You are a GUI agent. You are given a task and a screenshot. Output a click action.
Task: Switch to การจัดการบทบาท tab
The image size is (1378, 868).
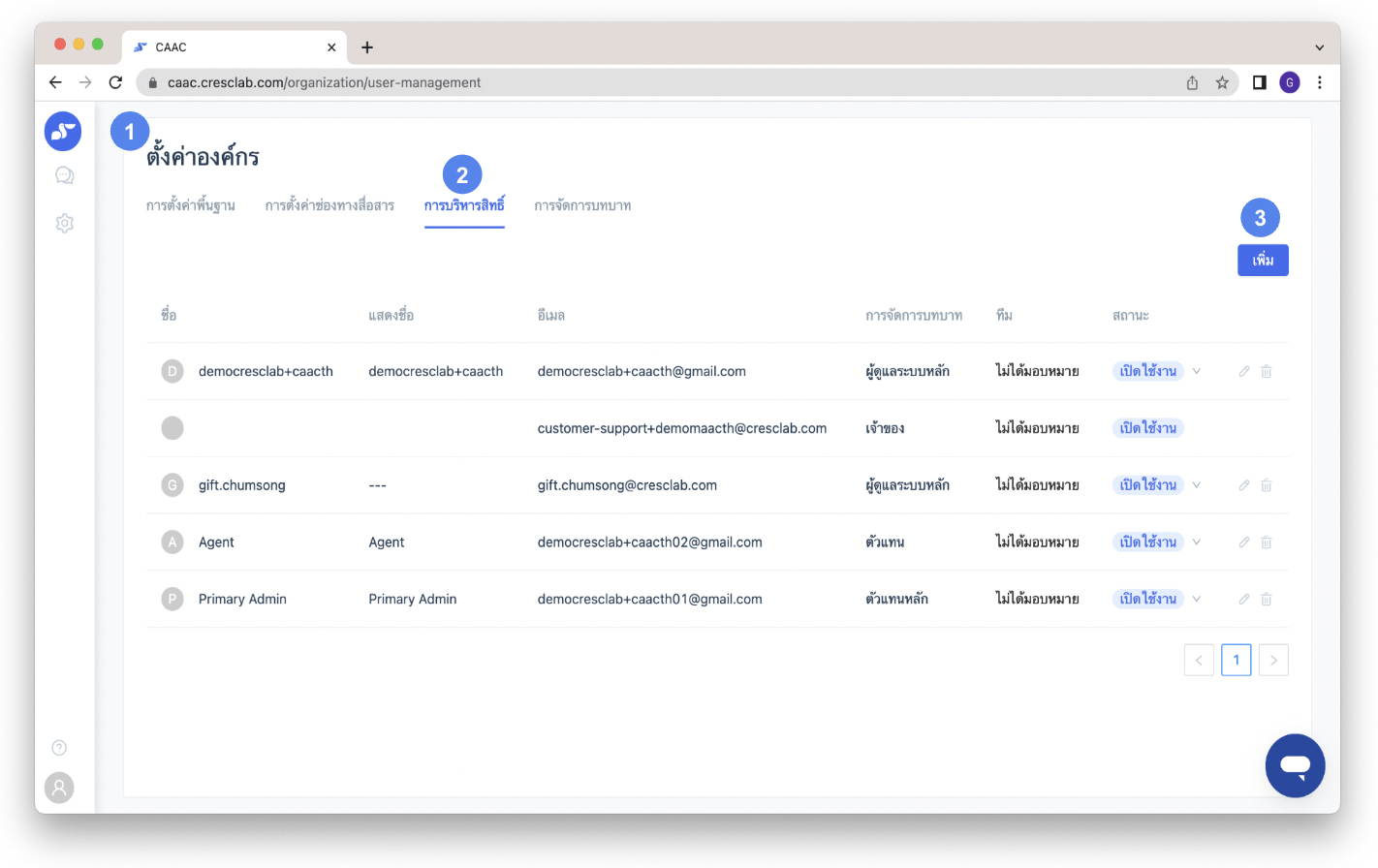click(x=582, y=205)
